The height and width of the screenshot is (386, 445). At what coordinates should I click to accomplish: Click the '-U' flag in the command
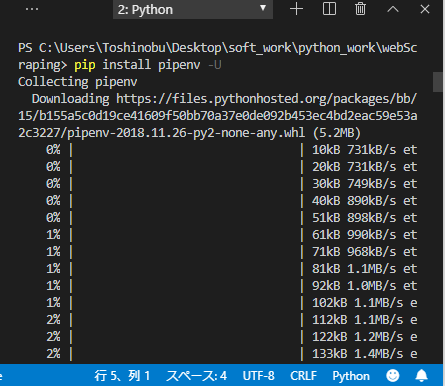(215, 65)
